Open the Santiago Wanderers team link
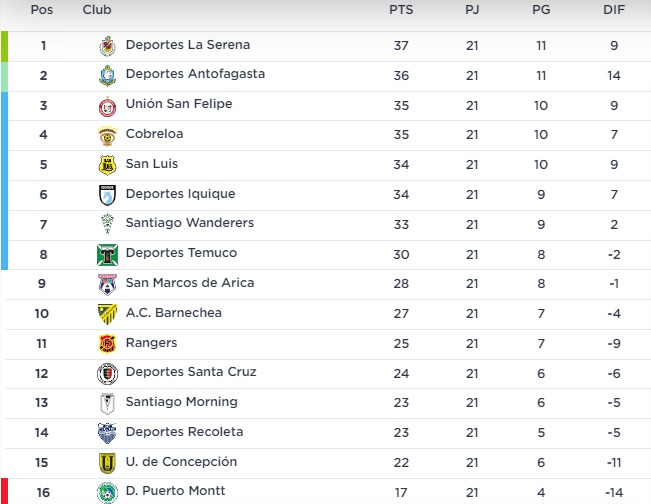 [190, 223]
